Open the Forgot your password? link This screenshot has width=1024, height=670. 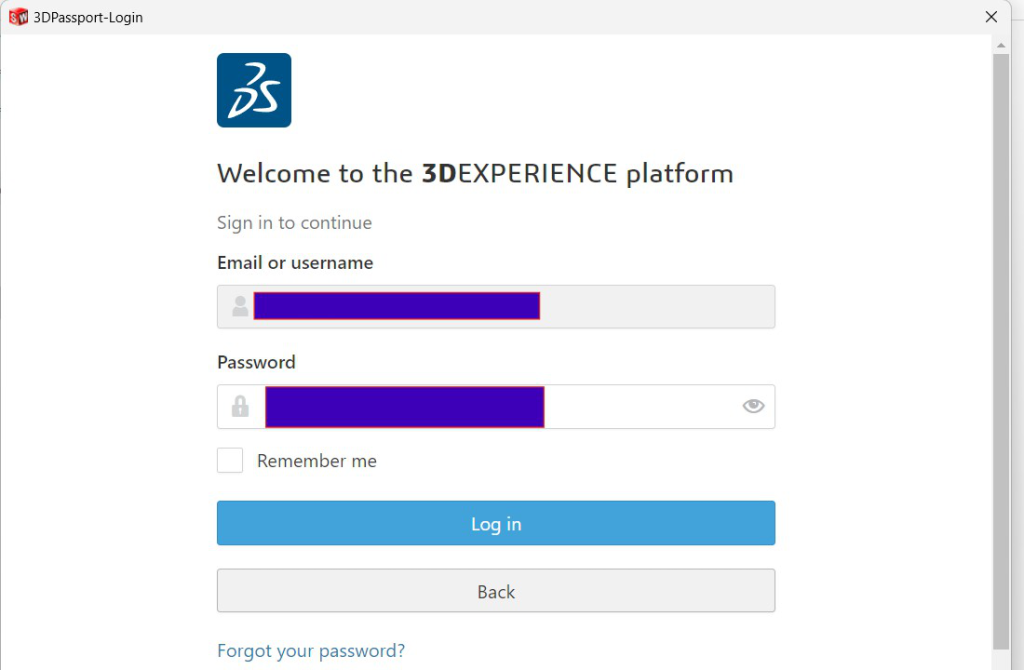click(x=311, y=651)
